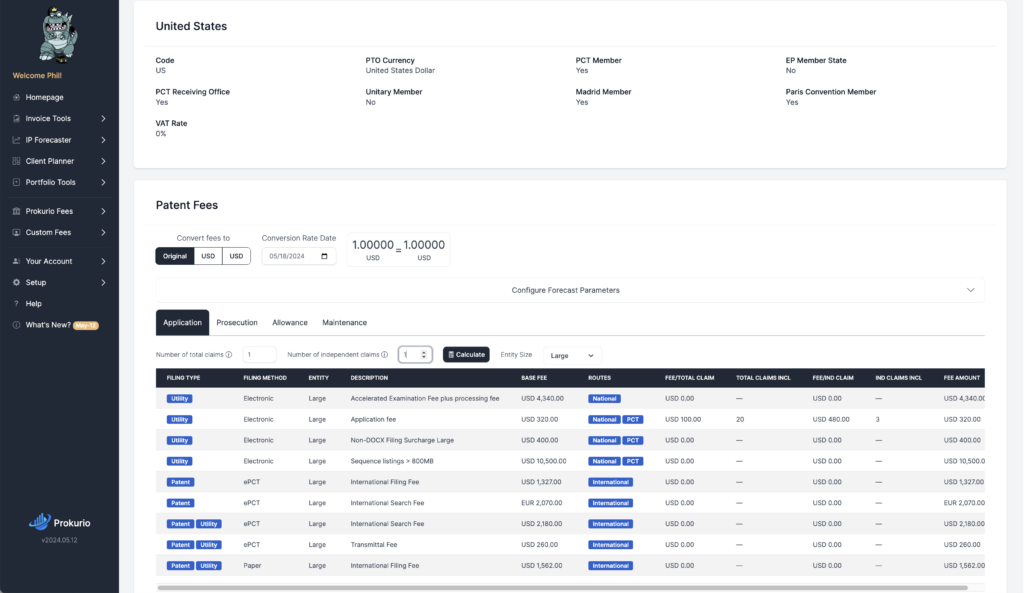Click the Help question mark icon

16,304
